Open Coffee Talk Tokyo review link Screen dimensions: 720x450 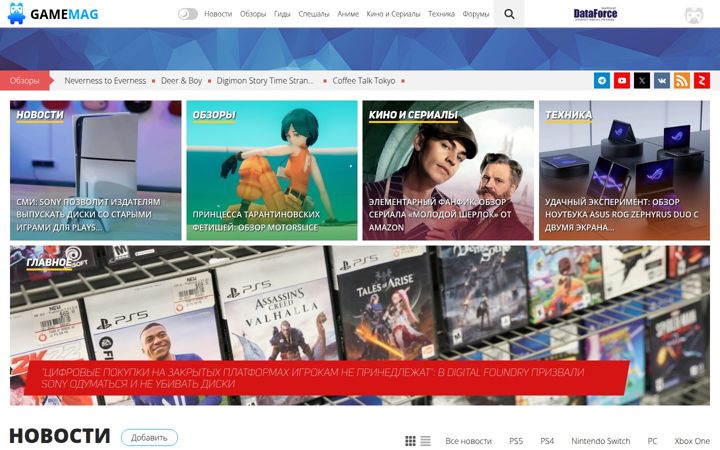[364, 81]
